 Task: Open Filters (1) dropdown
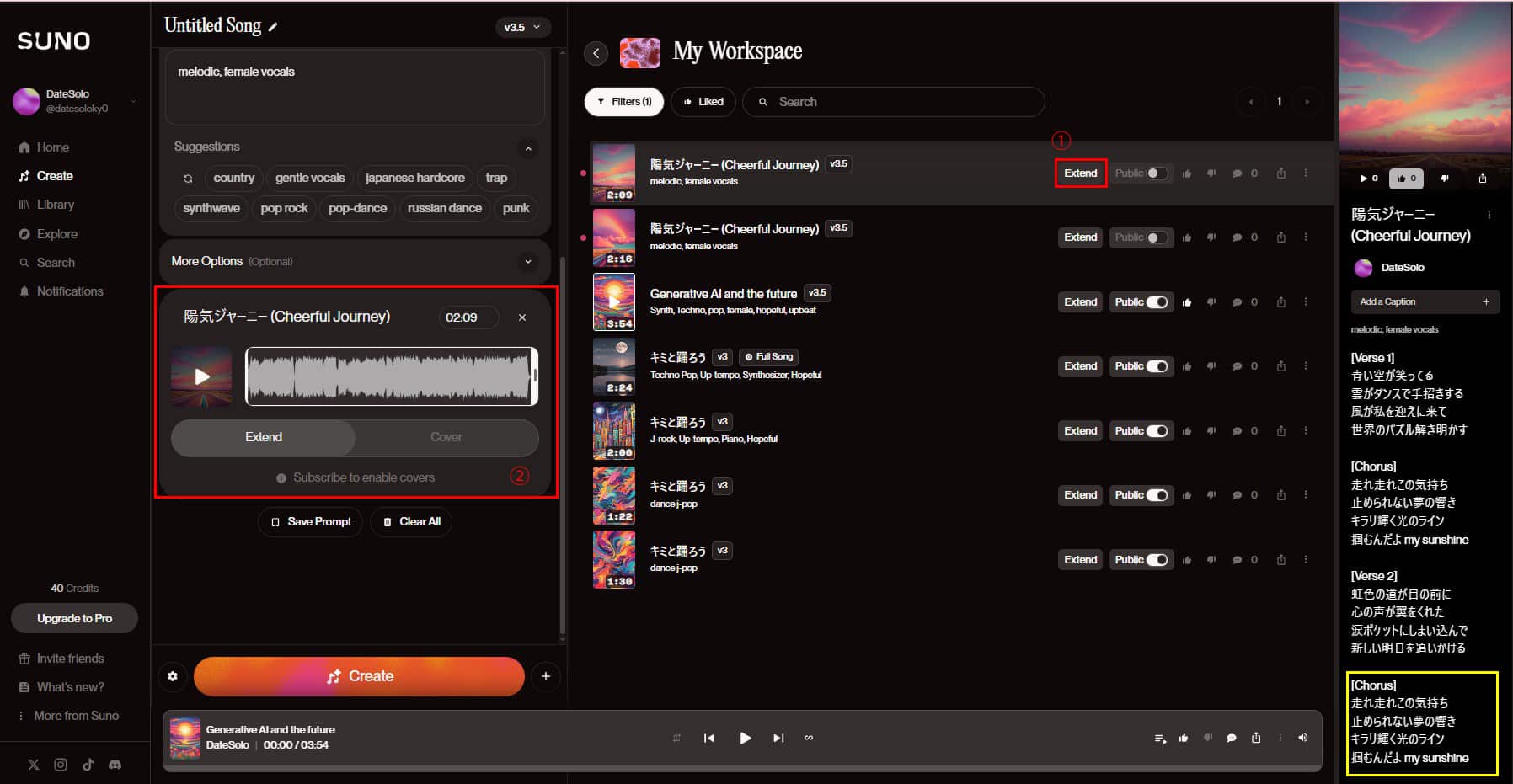pyautogui.click(x=624, y=102)
